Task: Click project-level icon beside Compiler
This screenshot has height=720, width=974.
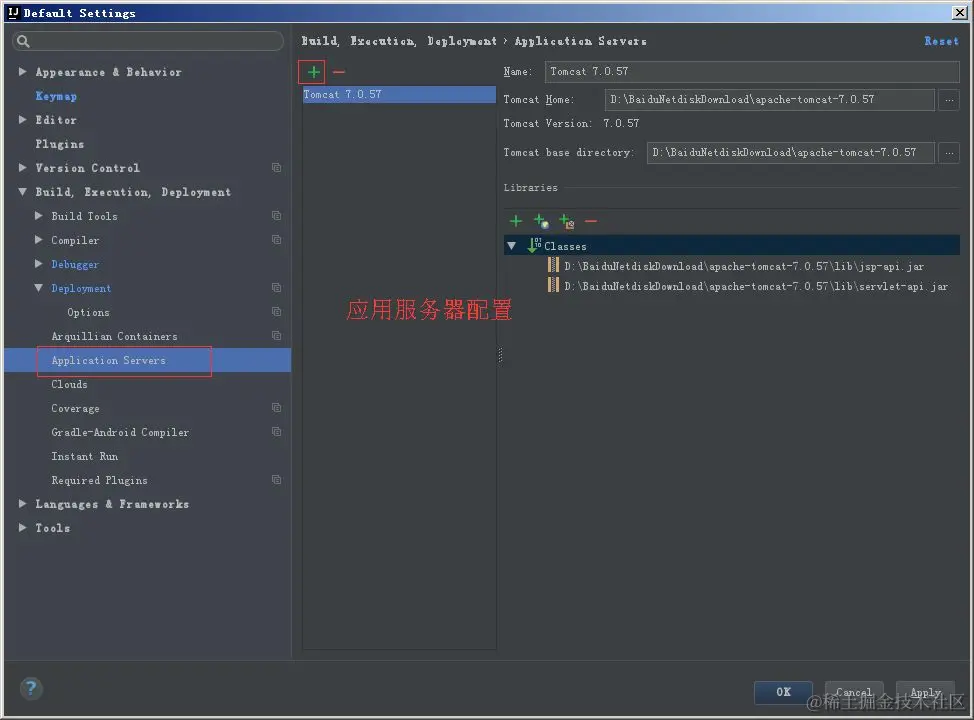Action: point(276,239)
